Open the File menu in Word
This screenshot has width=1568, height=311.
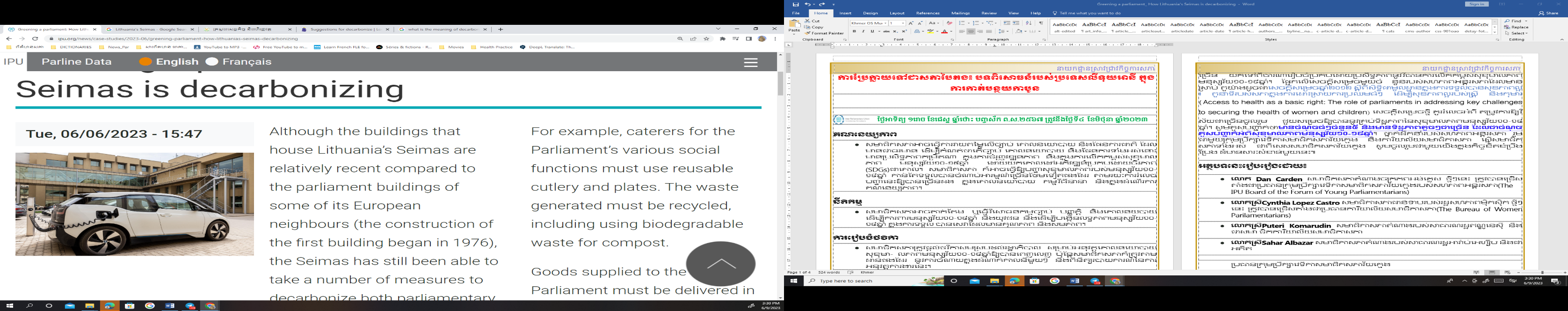pyautogui.click(x=796, y=13)
